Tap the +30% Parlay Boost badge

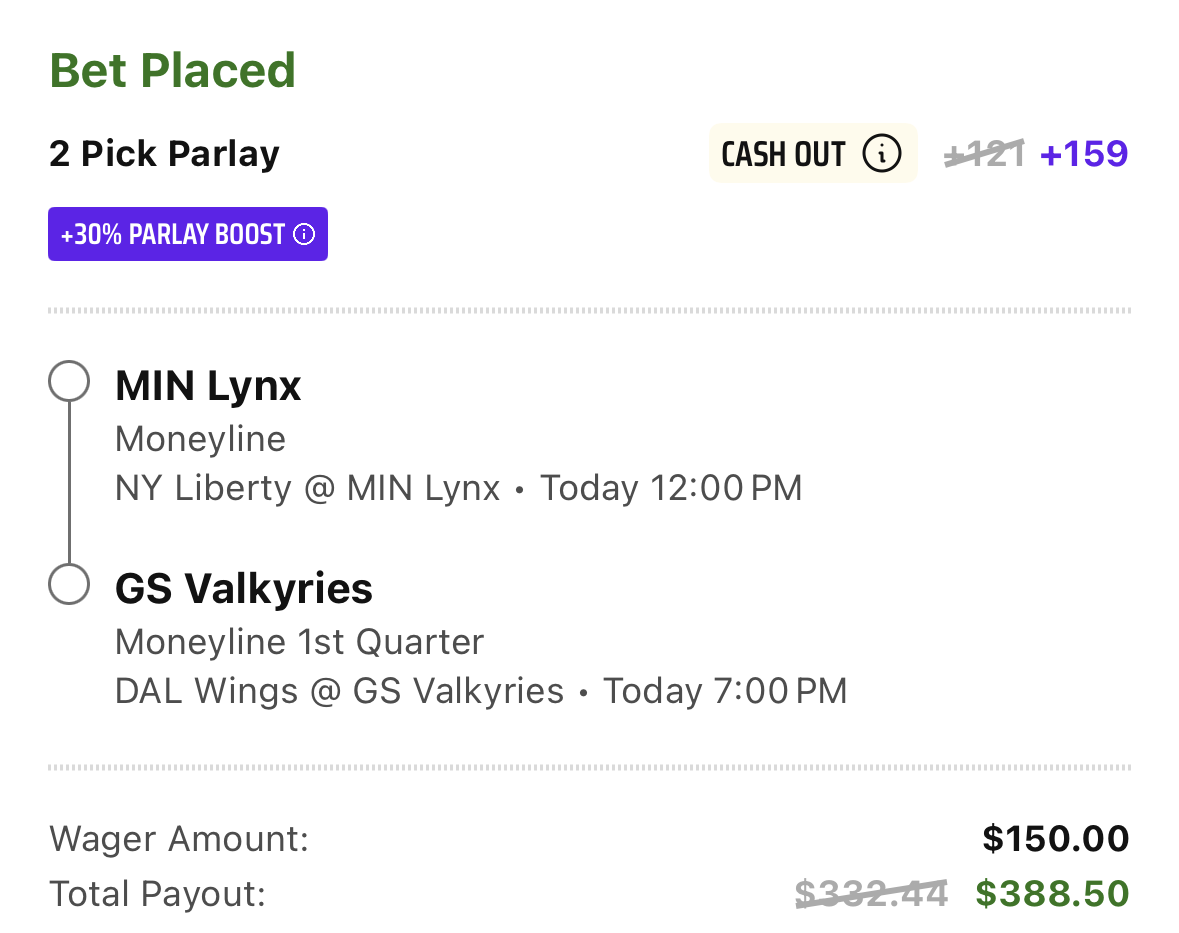point(188,234)
